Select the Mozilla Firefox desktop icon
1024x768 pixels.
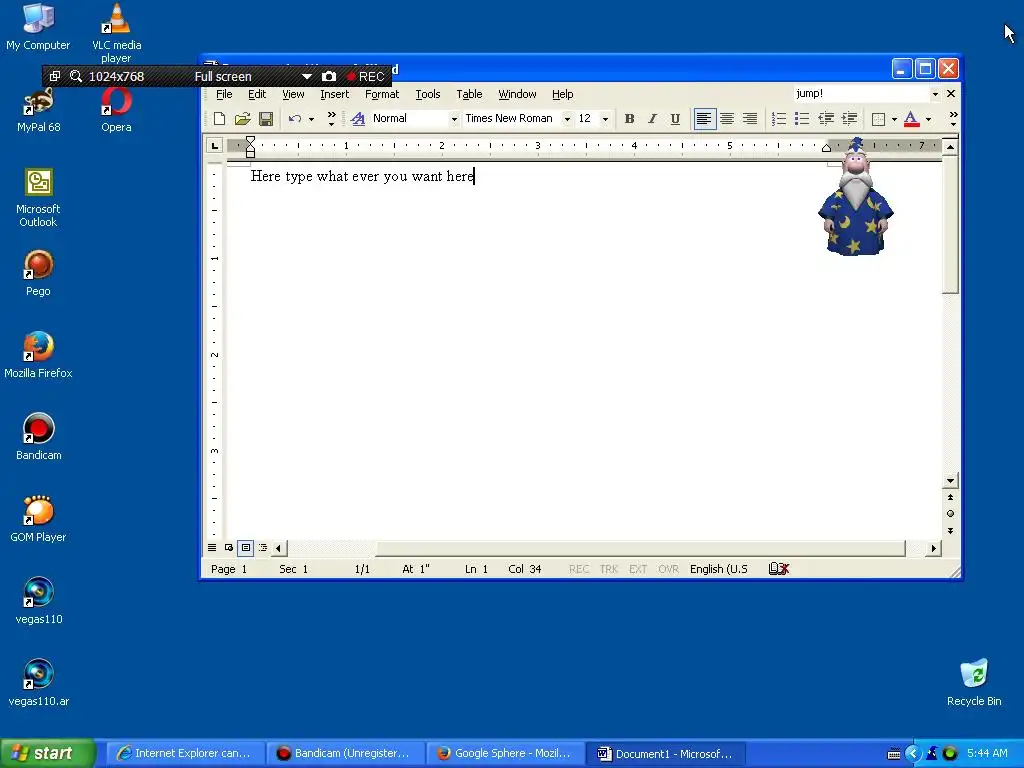(x=38, y=355)
